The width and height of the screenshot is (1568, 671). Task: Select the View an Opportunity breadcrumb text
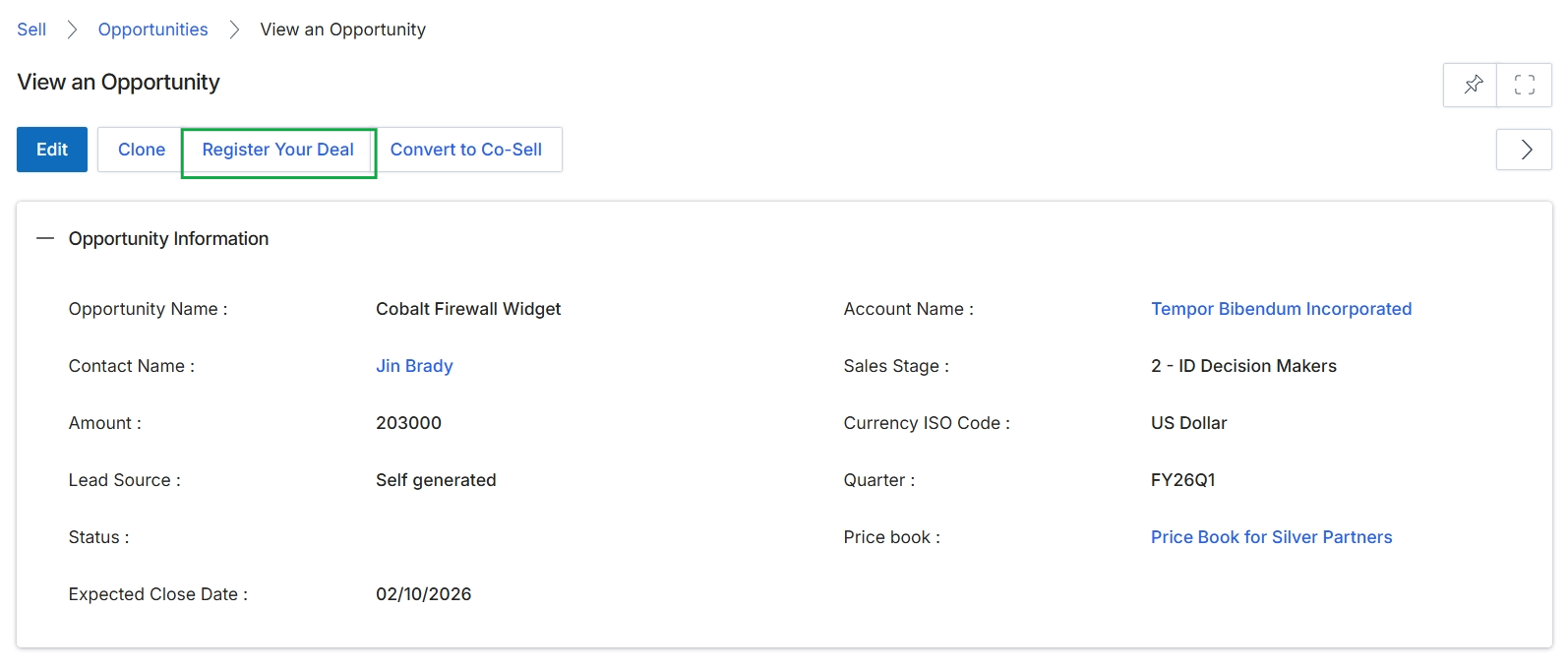pyautogui.click(x=343, y=30)
